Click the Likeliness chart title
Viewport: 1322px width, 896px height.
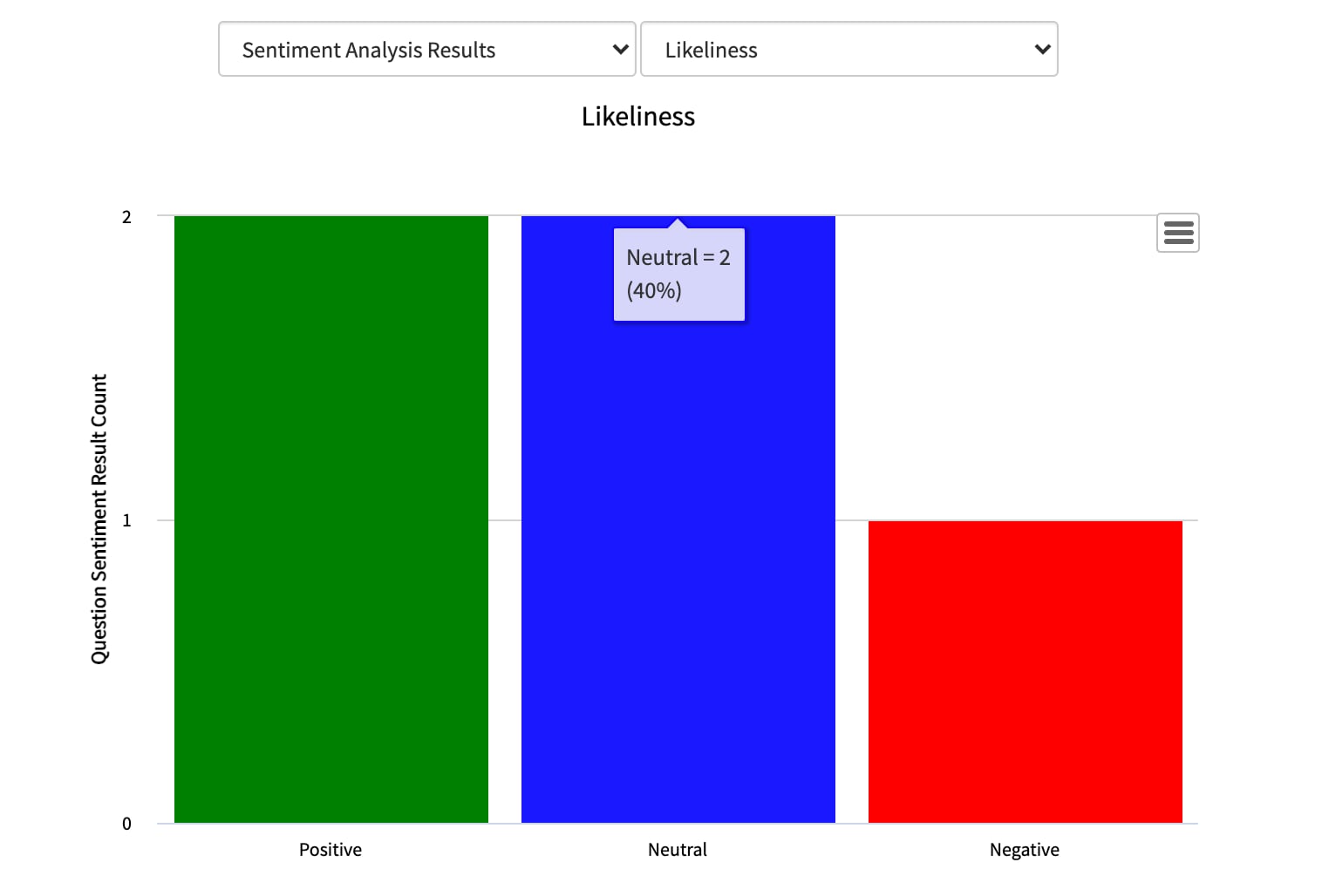tap(638, 117)
